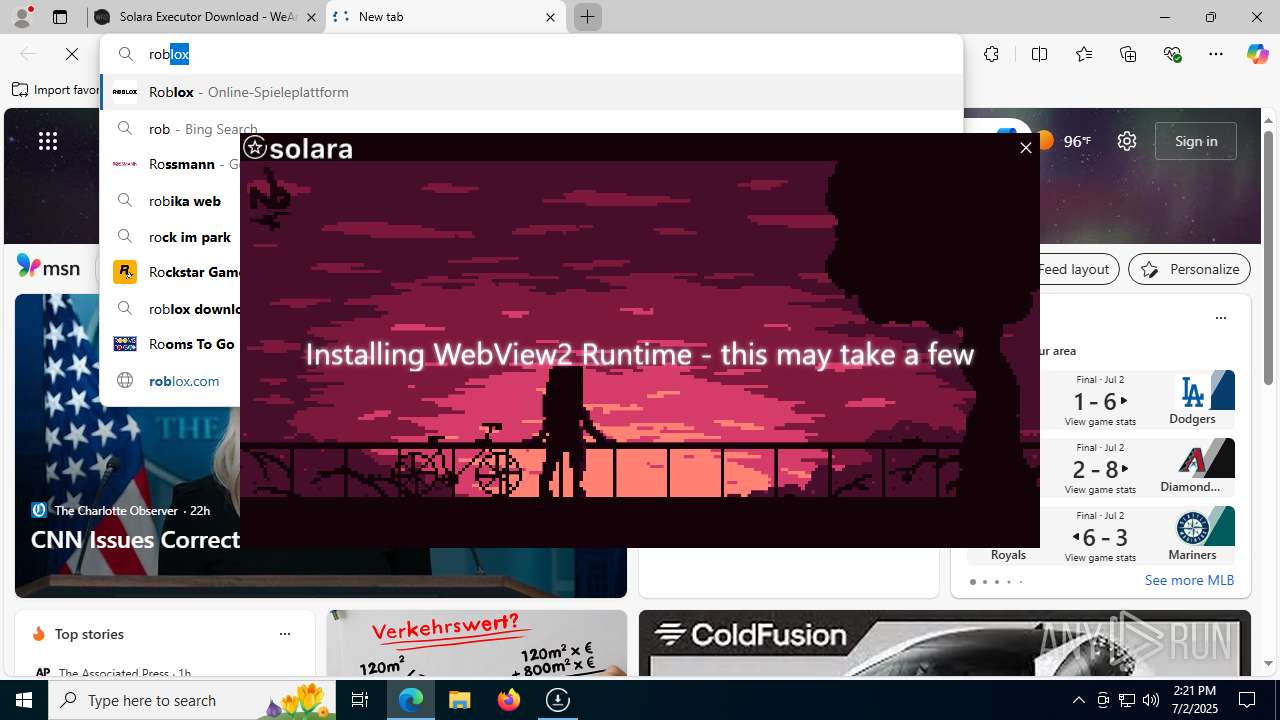Show the 96°F weather widget
The width and height of the screenshot is (1280, 720).
[1064, 141]
